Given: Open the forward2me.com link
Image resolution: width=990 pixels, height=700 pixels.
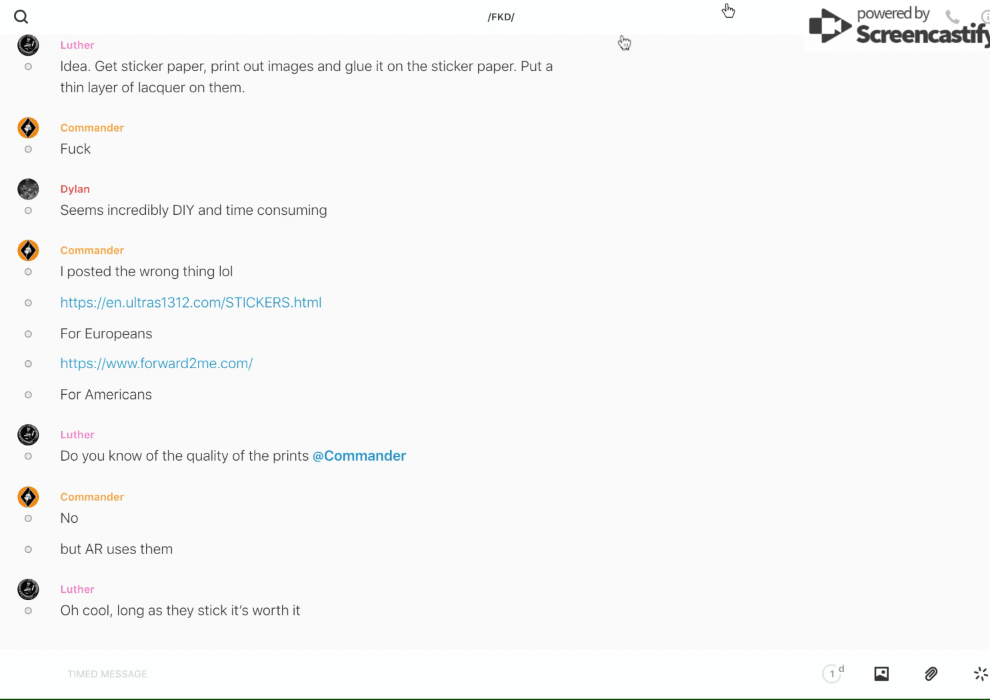Looking at the screenshot, I should coord(156,363).
